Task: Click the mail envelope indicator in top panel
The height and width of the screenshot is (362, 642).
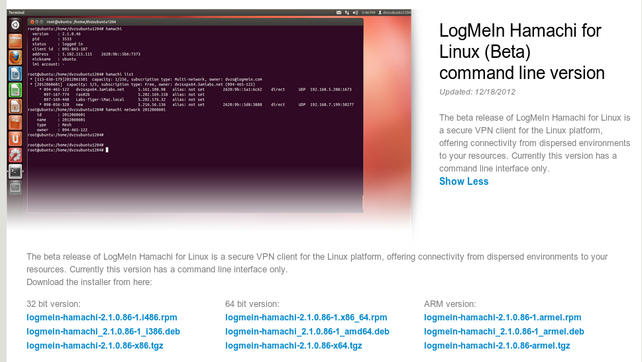Action: 339,13
